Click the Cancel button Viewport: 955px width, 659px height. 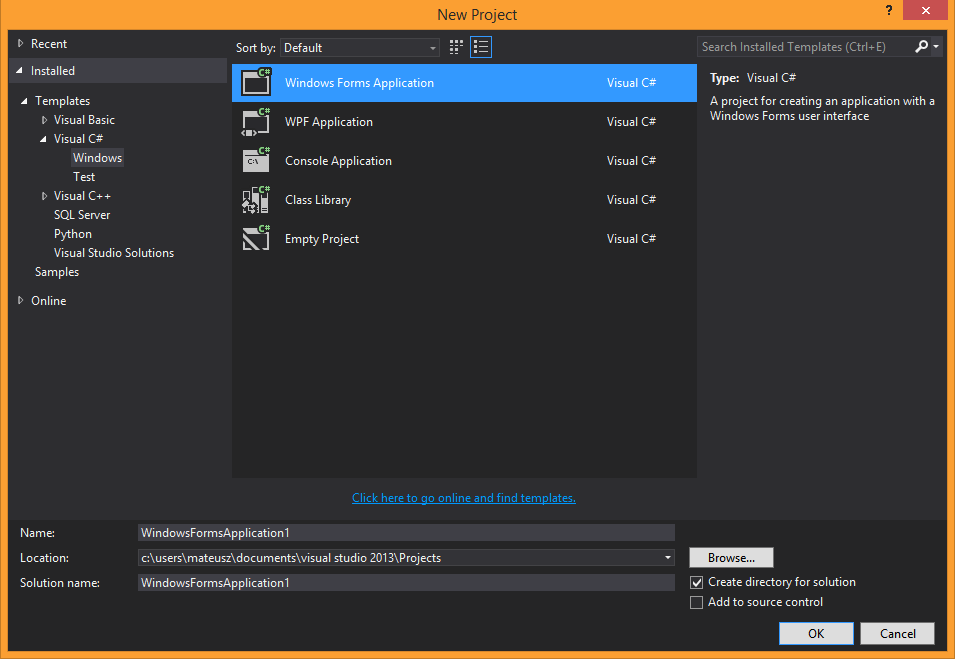(898, 633)
